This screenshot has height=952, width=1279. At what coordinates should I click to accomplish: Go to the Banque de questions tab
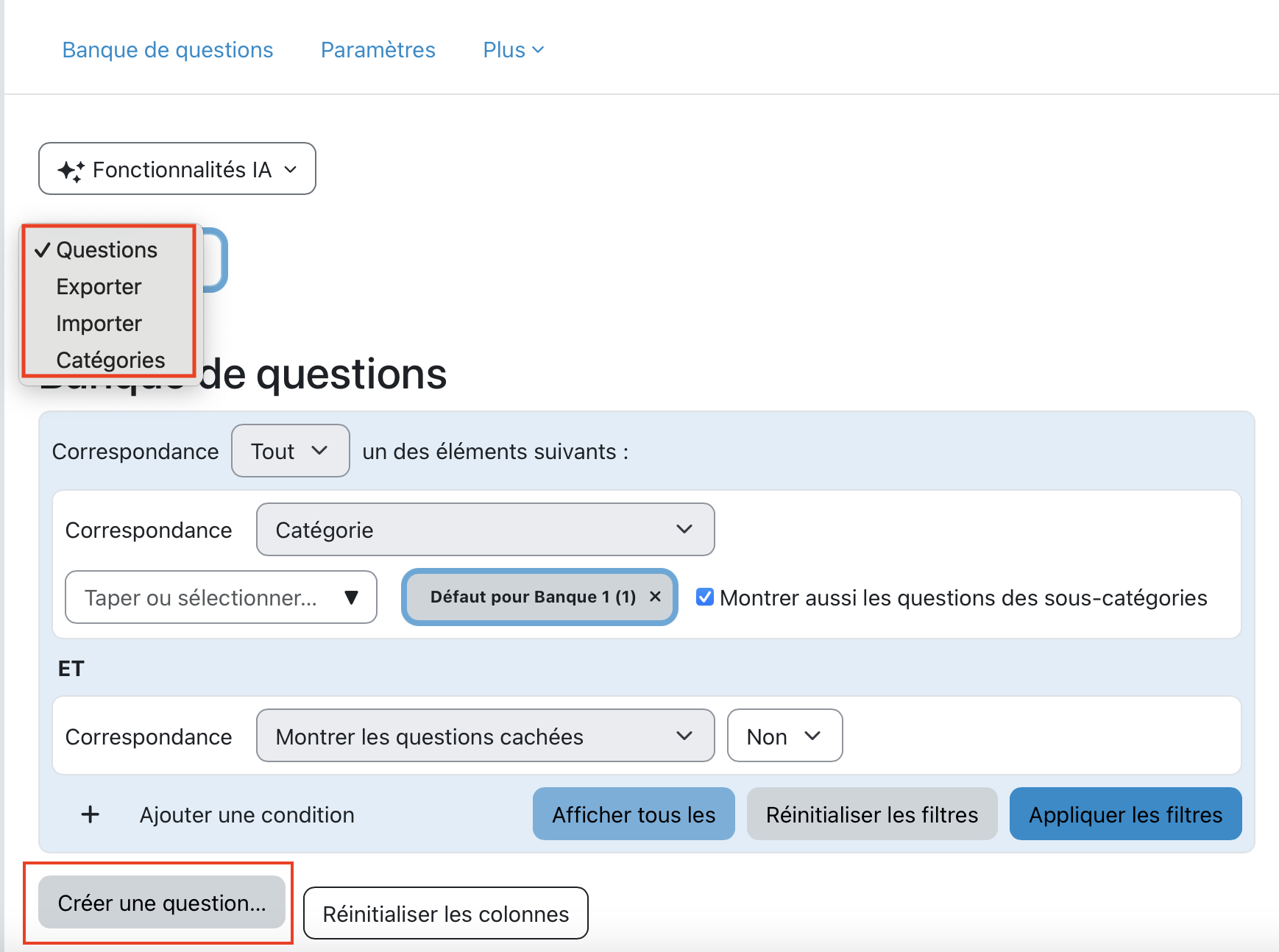pos(168,50)
